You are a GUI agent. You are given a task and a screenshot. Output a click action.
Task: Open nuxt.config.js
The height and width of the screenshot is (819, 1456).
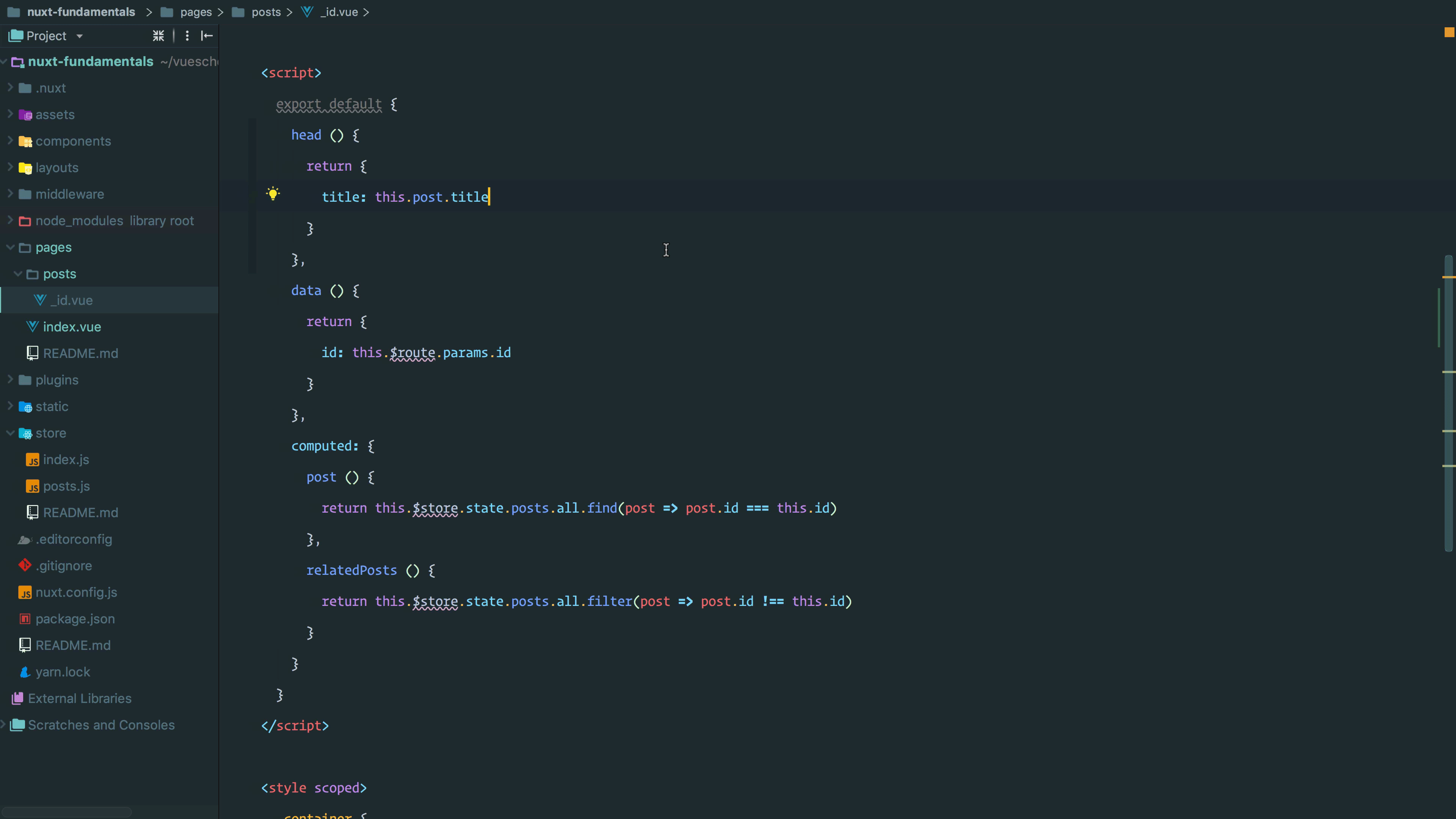coord(76,592)
